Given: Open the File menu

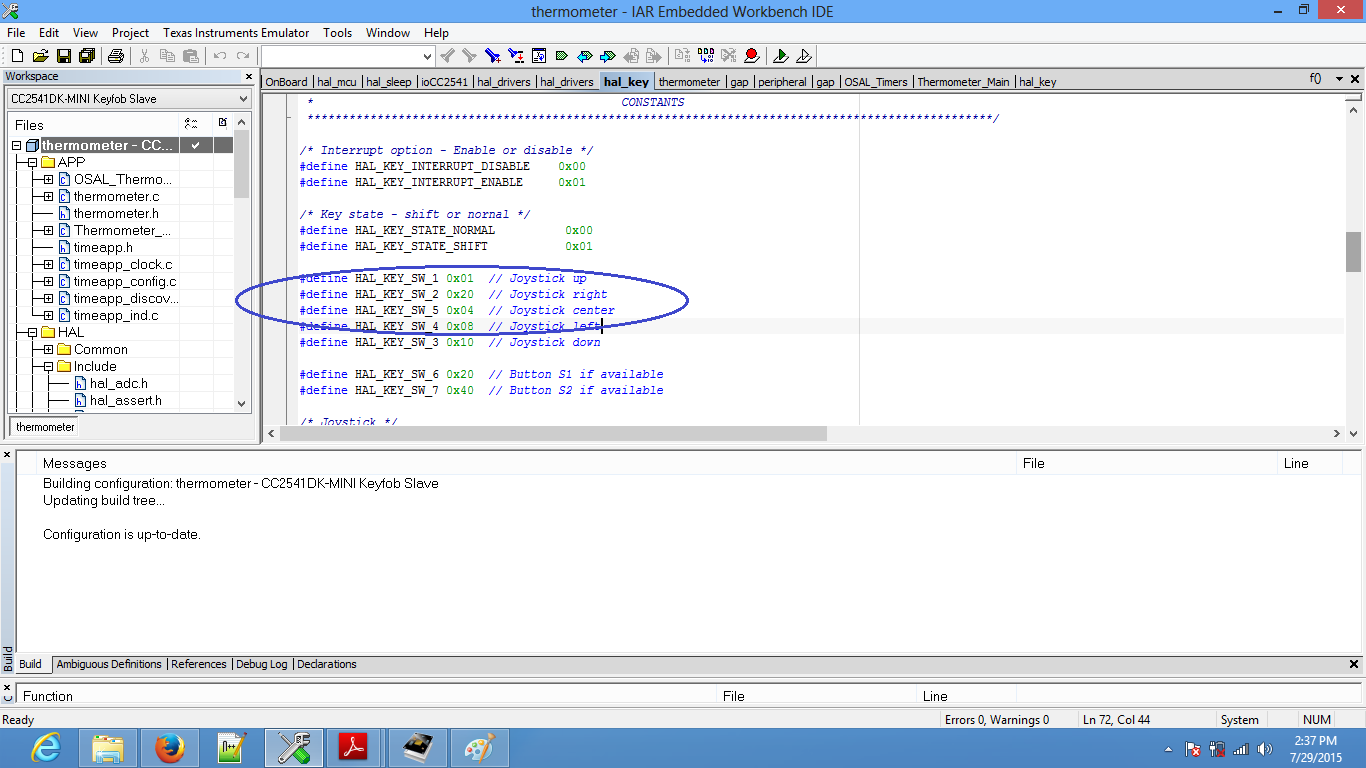Looking at the screenshot, I should (x=16, y=33).
